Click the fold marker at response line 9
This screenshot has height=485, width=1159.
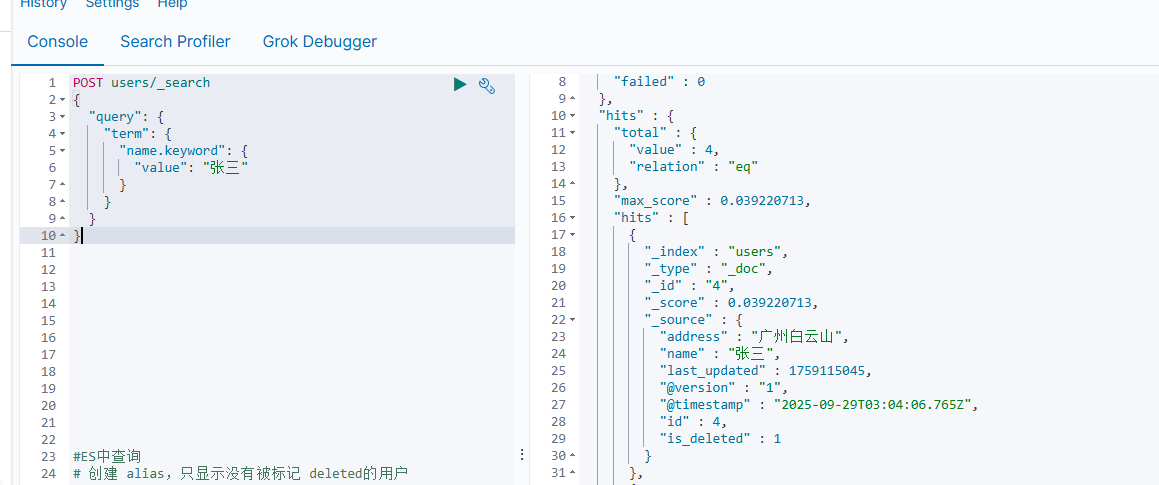[x=572, y=99]
